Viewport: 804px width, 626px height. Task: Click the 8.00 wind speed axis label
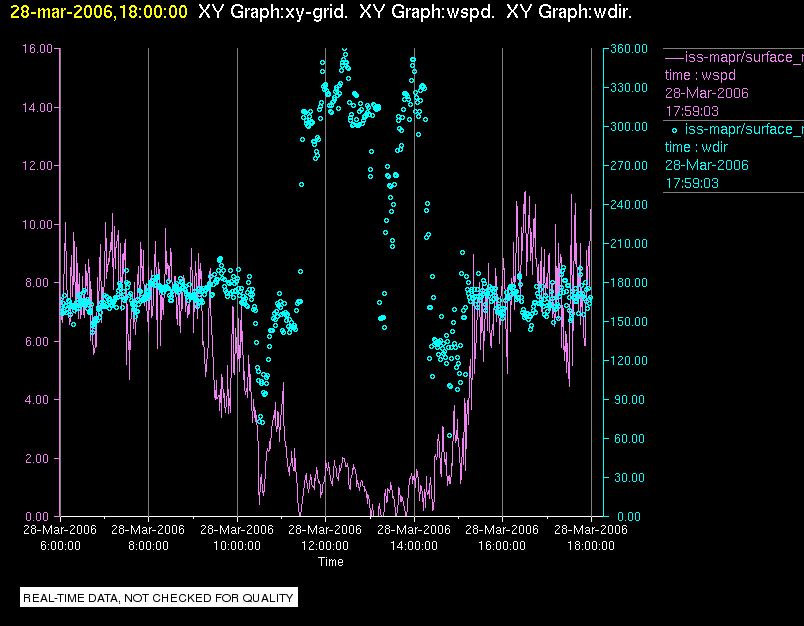[x=39, y=283]
